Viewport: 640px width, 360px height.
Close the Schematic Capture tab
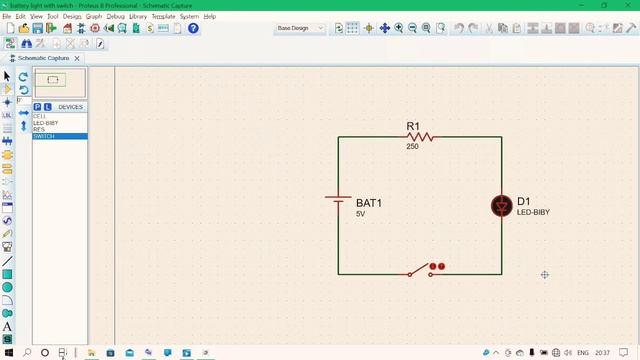(77, 58)
